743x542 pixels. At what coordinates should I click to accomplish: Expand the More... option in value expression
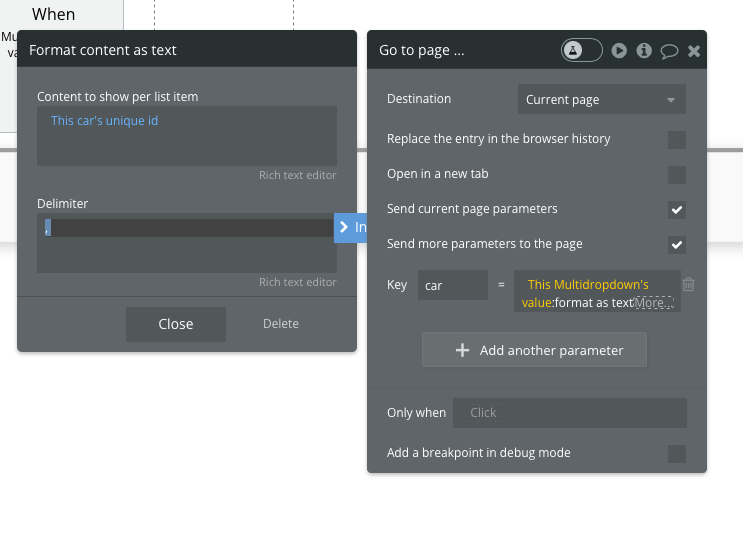(x=654, y=302)
